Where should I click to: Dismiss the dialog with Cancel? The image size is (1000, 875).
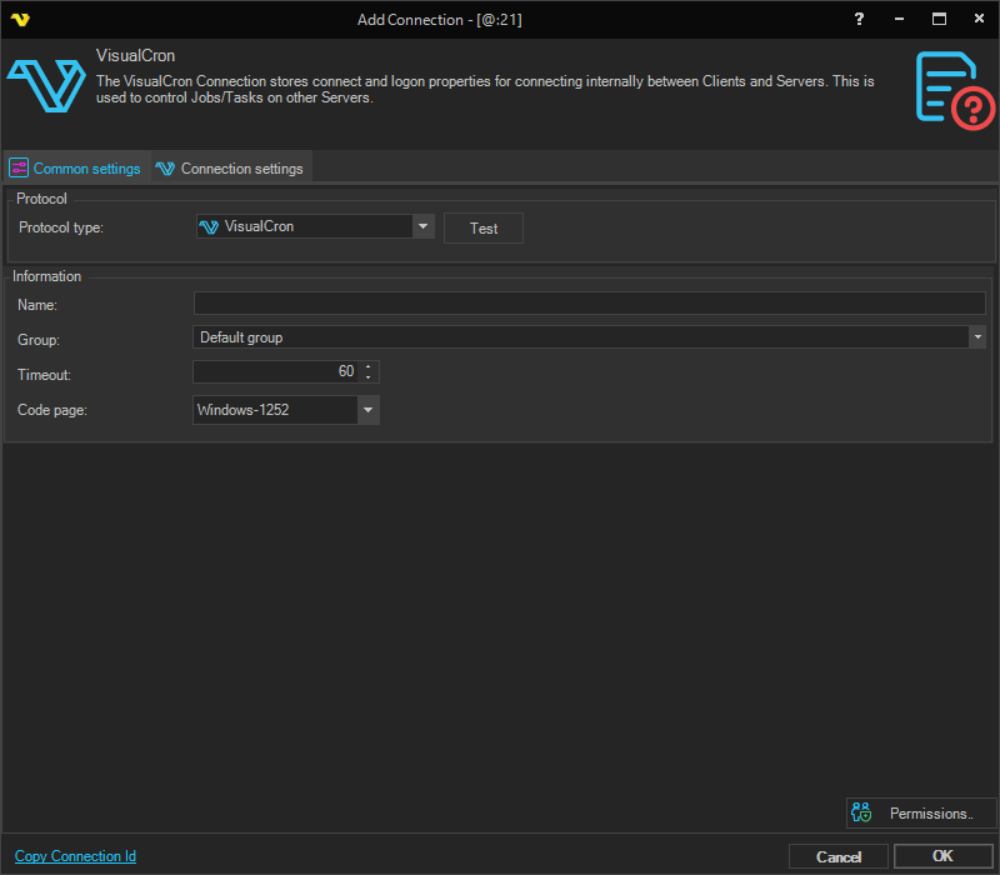point(838,856)
